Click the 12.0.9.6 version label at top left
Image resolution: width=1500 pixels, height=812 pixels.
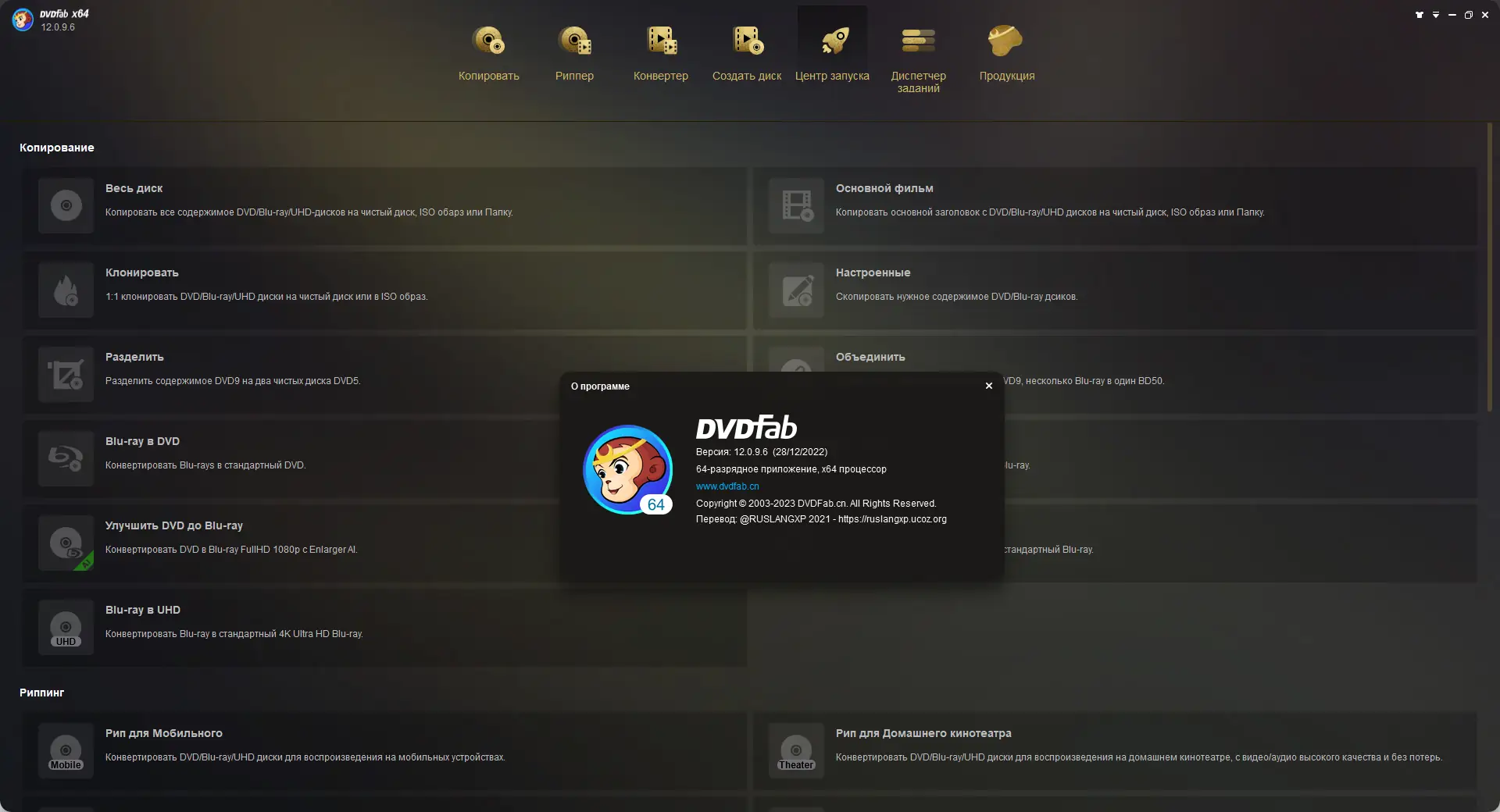coord(58,27)
